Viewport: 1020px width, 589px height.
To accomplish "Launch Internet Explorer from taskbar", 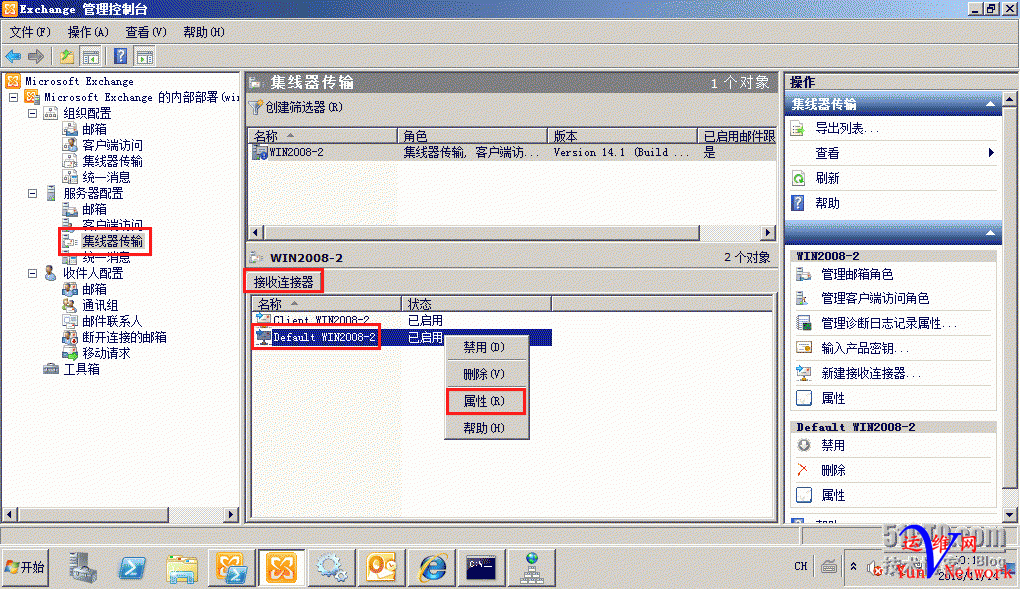I will [x=433, y=568].
